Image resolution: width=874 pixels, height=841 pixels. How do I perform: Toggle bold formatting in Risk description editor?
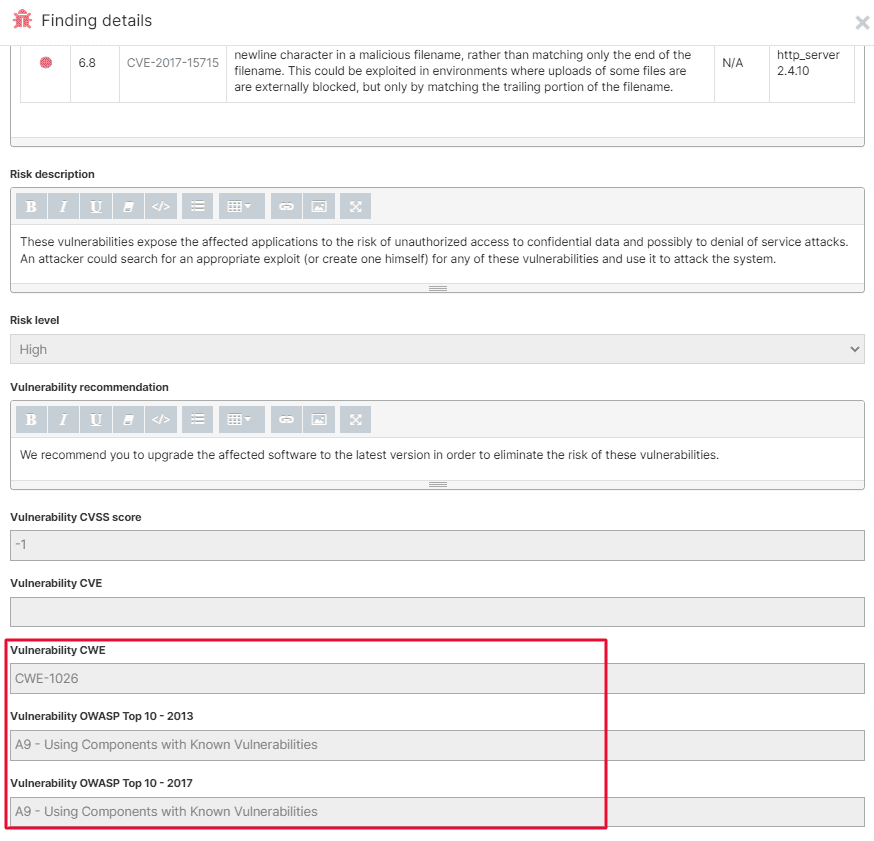[31, 205]
